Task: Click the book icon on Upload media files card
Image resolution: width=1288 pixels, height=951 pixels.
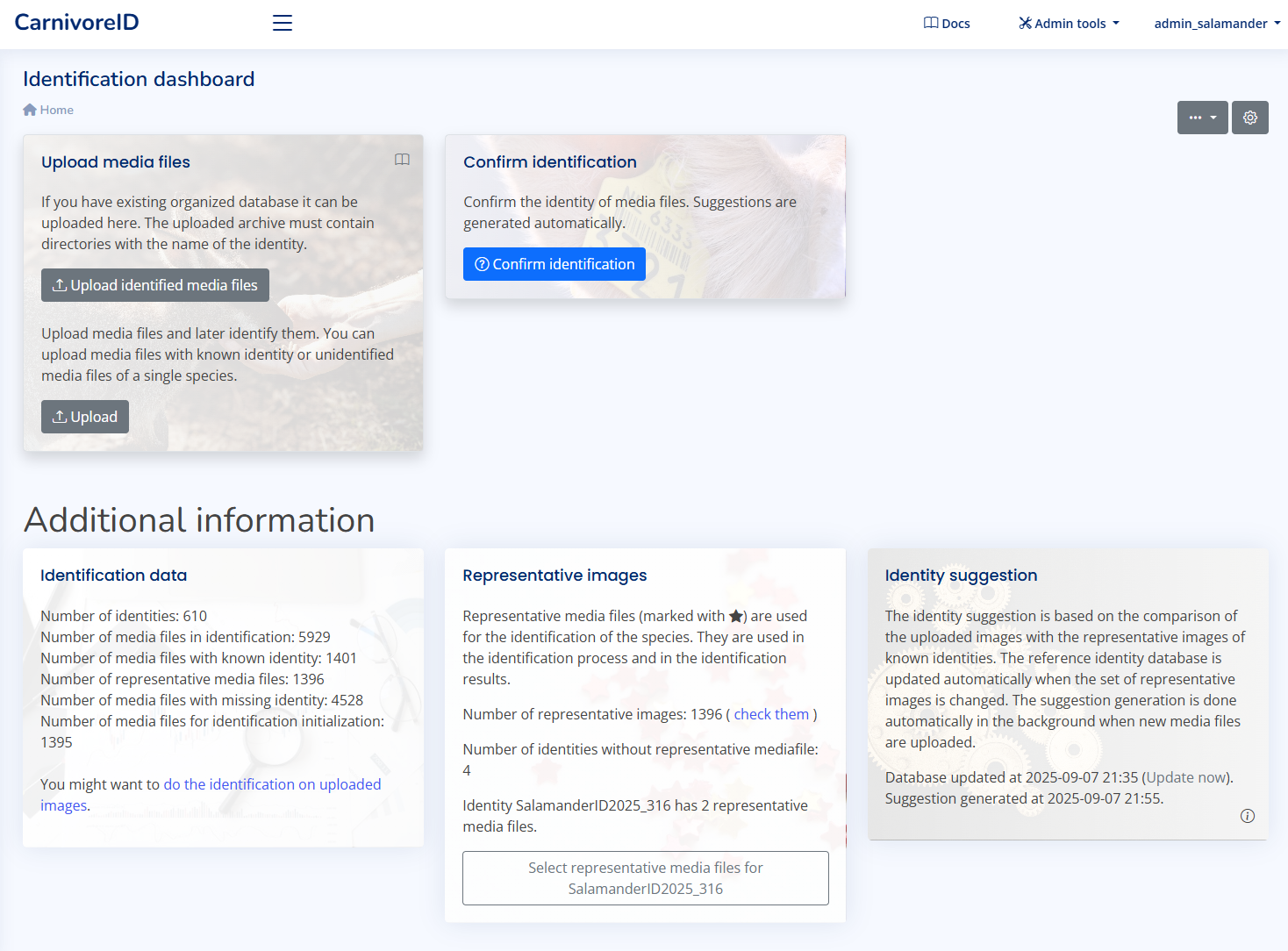Action: tap(403, 160)
